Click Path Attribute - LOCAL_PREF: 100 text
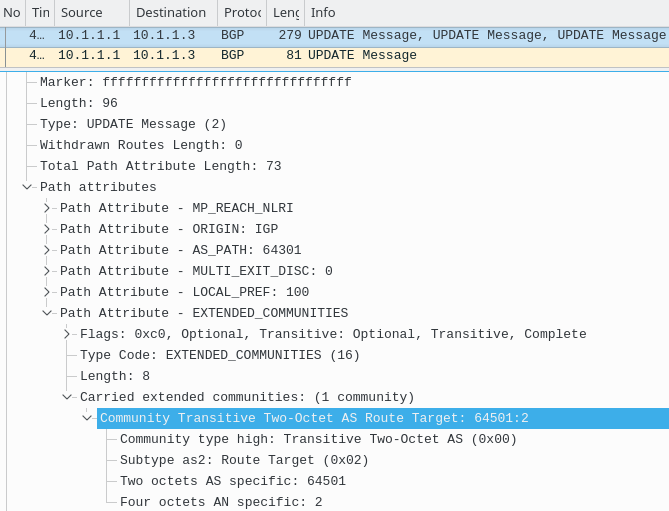 (x=184, y=292)
